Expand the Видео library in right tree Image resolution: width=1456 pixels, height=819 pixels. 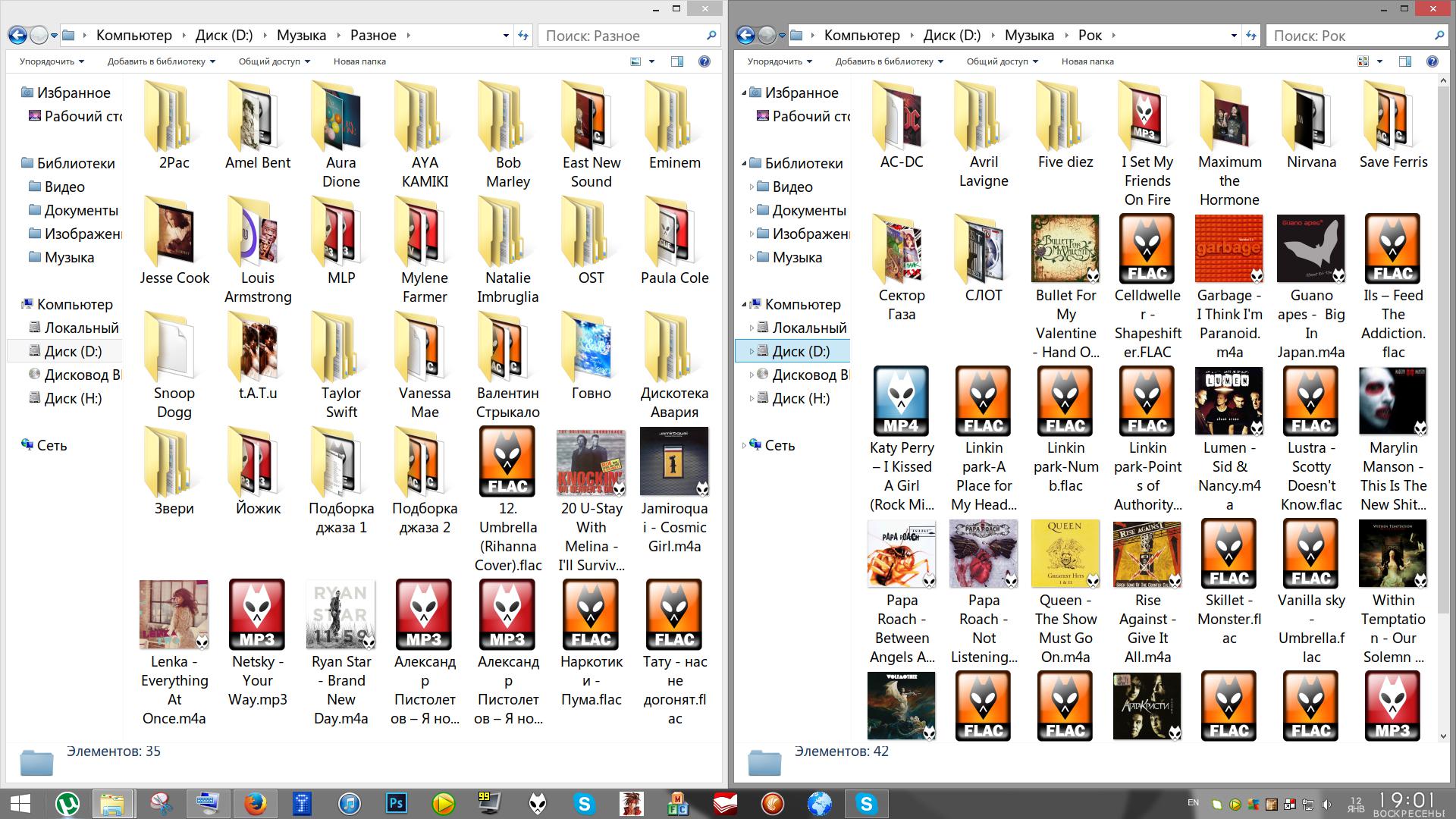tap(752, 187)
